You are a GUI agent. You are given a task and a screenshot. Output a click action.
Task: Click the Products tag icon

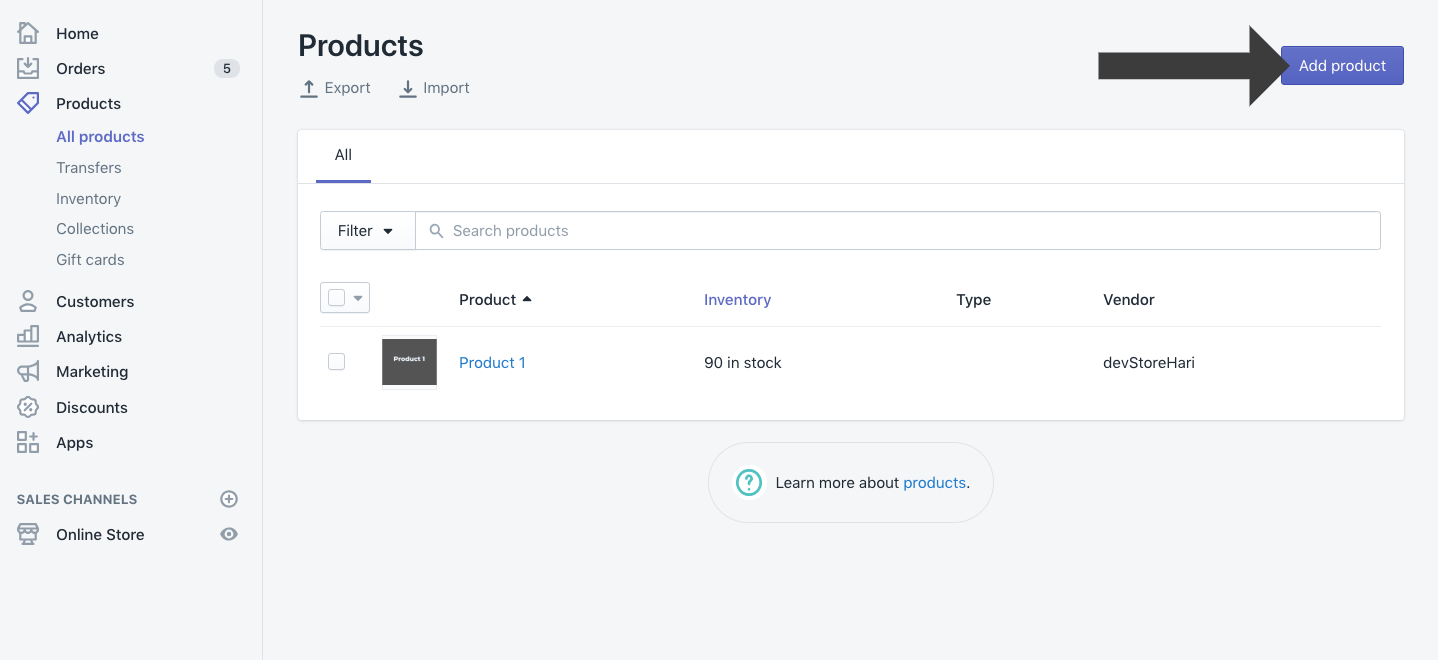pos(28,103)
